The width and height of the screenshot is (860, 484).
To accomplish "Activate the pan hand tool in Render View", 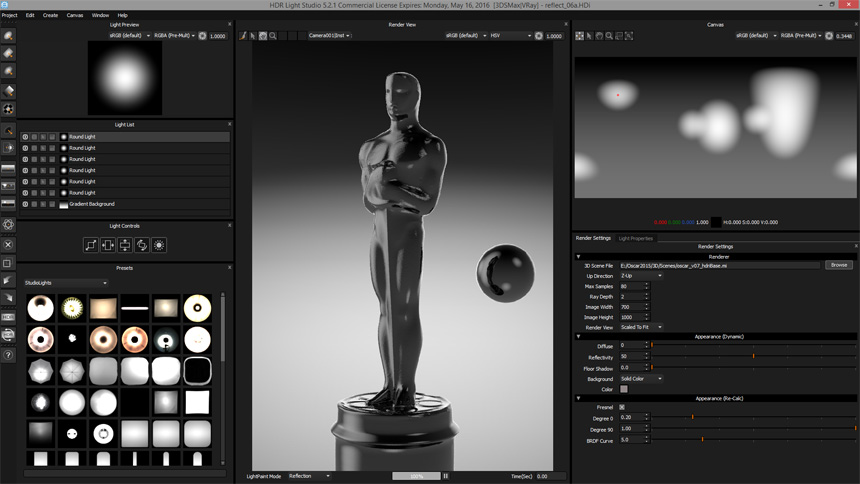I will 263,36.
